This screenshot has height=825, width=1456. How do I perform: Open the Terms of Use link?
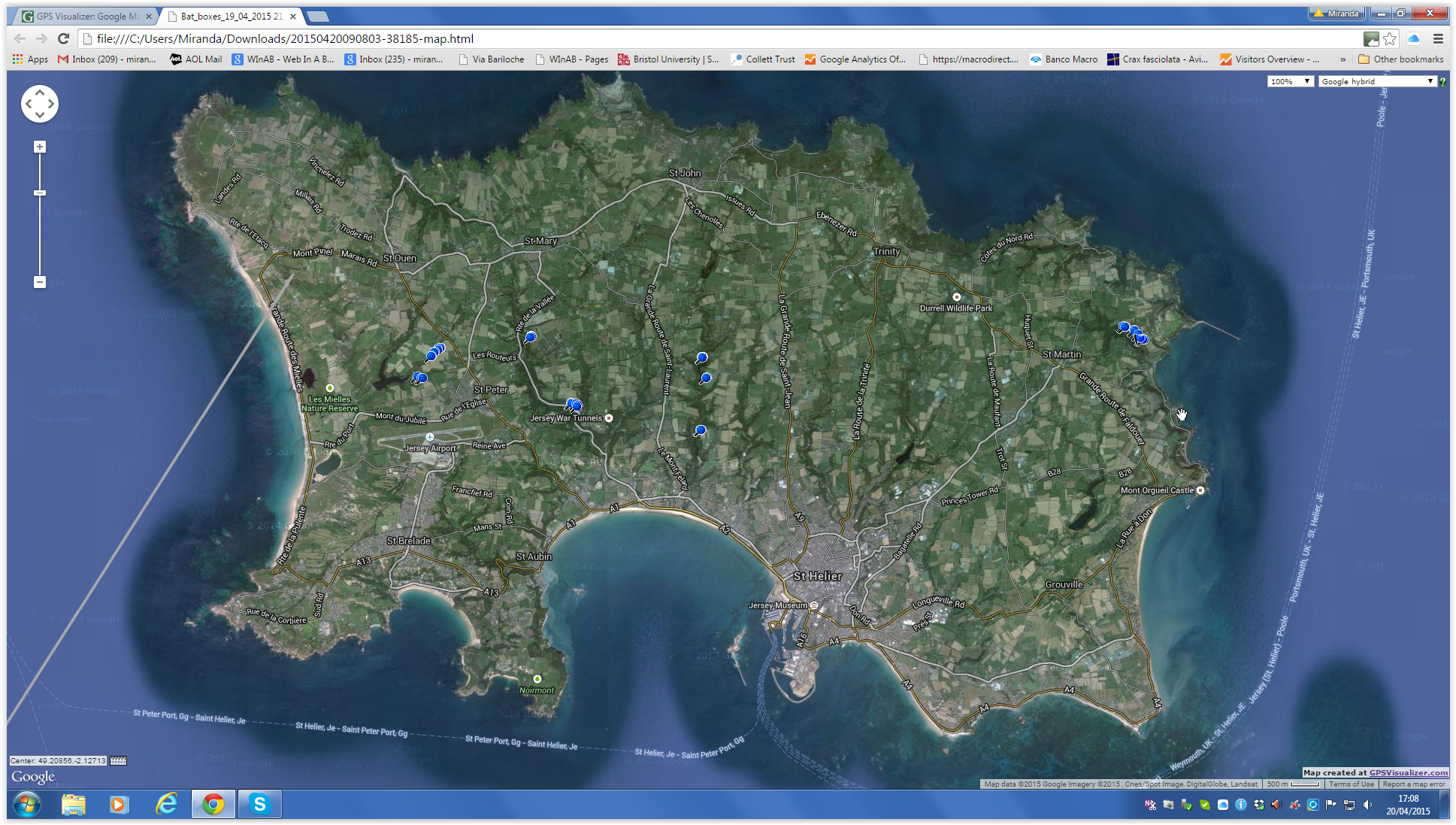click(x=1351, y=784)
